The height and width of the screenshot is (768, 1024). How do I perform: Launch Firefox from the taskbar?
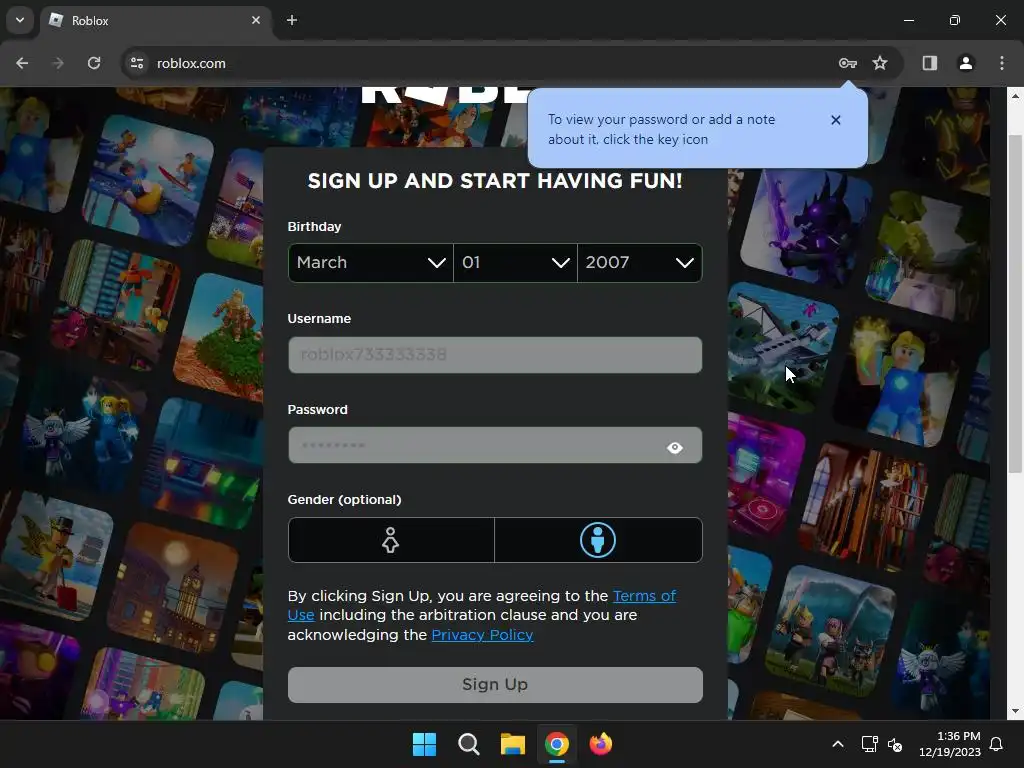tap(601, 744)
